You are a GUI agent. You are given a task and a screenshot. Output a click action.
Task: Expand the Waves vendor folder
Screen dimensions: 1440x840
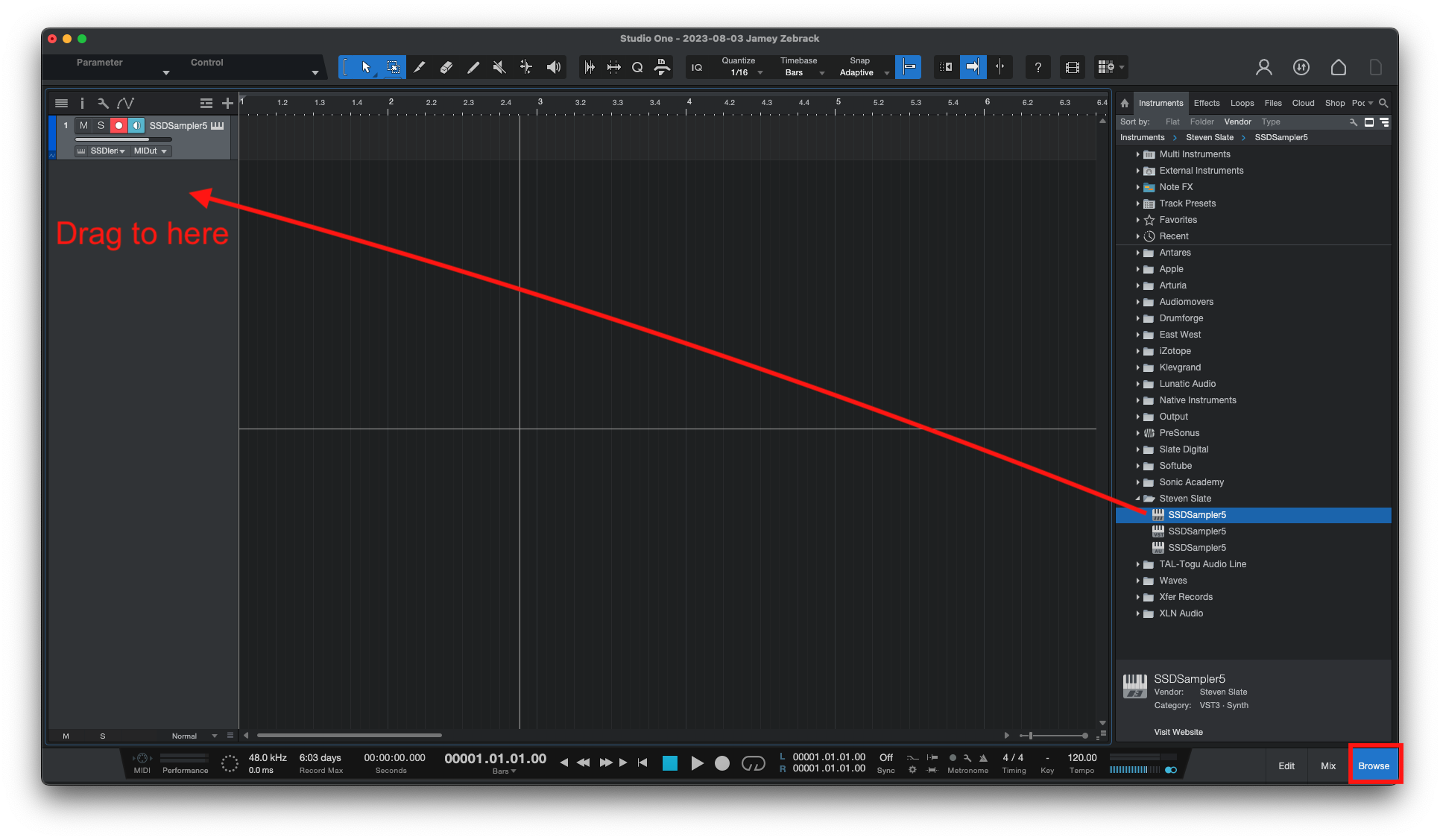tap(1138, 581)
